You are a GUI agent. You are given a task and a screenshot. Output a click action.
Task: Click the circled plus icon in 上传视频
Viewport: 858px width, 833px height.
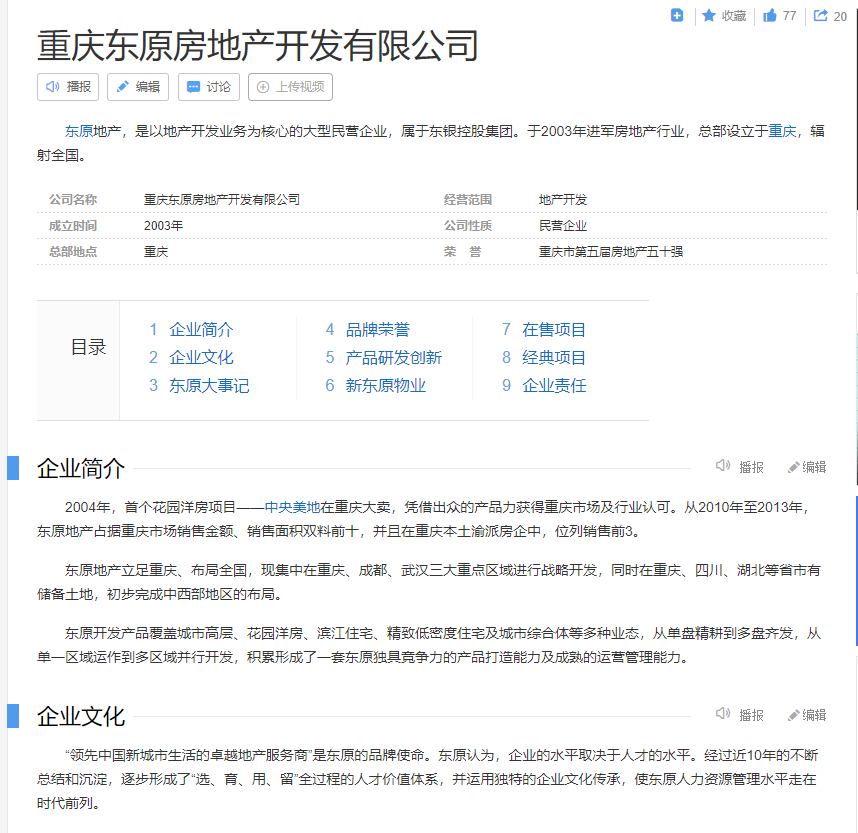263,87
